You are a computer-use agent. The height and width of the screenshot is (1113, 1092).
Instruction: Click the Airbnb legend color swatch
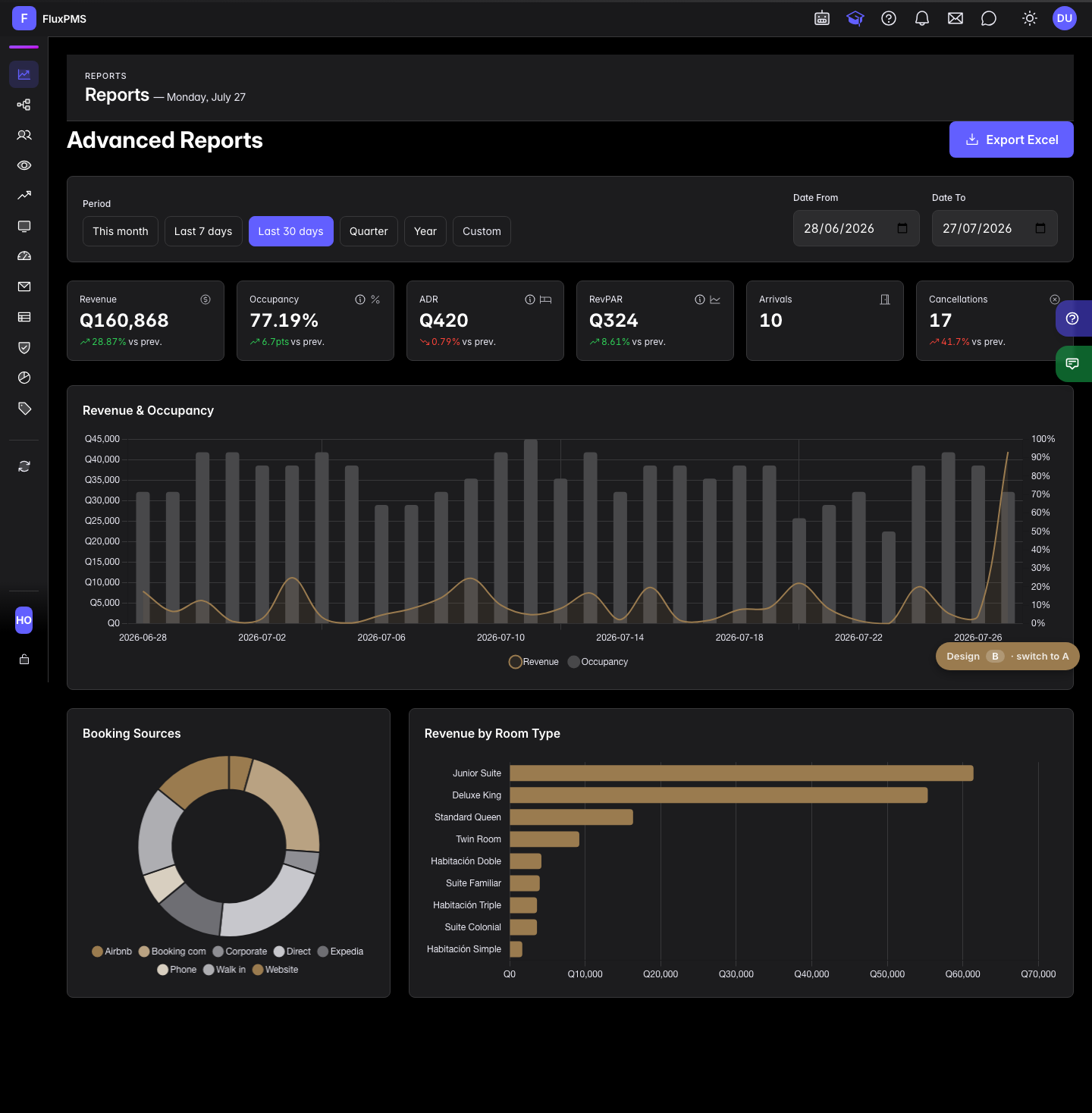click(97, 952)
